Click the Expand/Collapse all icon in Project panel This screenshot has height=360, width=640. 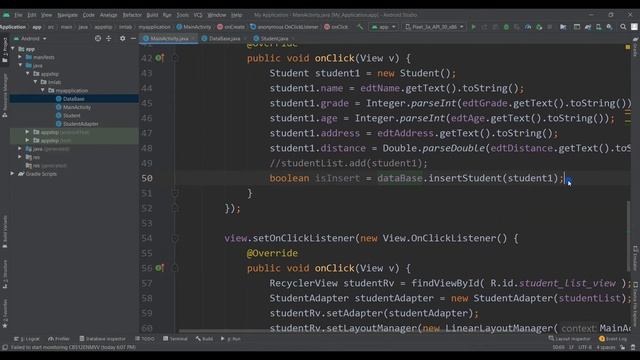point(109,38)
